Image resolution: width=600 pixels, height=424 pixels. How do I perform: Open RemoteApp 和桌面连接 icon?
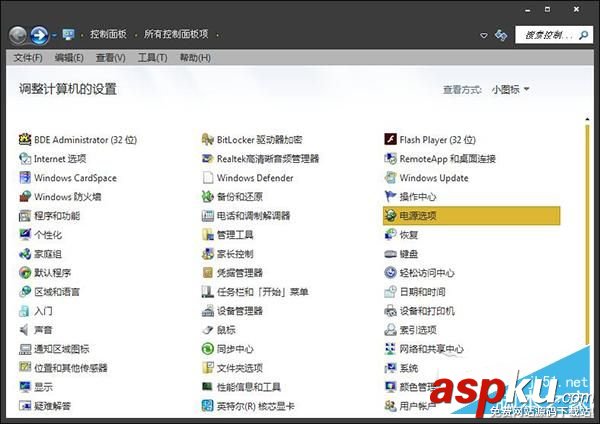click(x=390, y=158)
